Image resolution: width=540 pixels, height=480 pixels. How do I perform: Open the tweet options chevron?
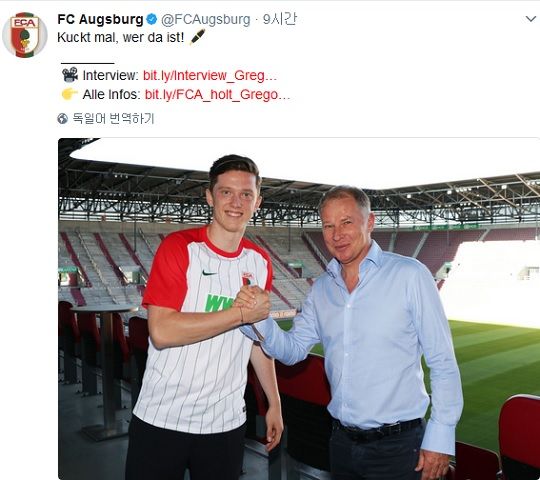[x=531, y=19]
